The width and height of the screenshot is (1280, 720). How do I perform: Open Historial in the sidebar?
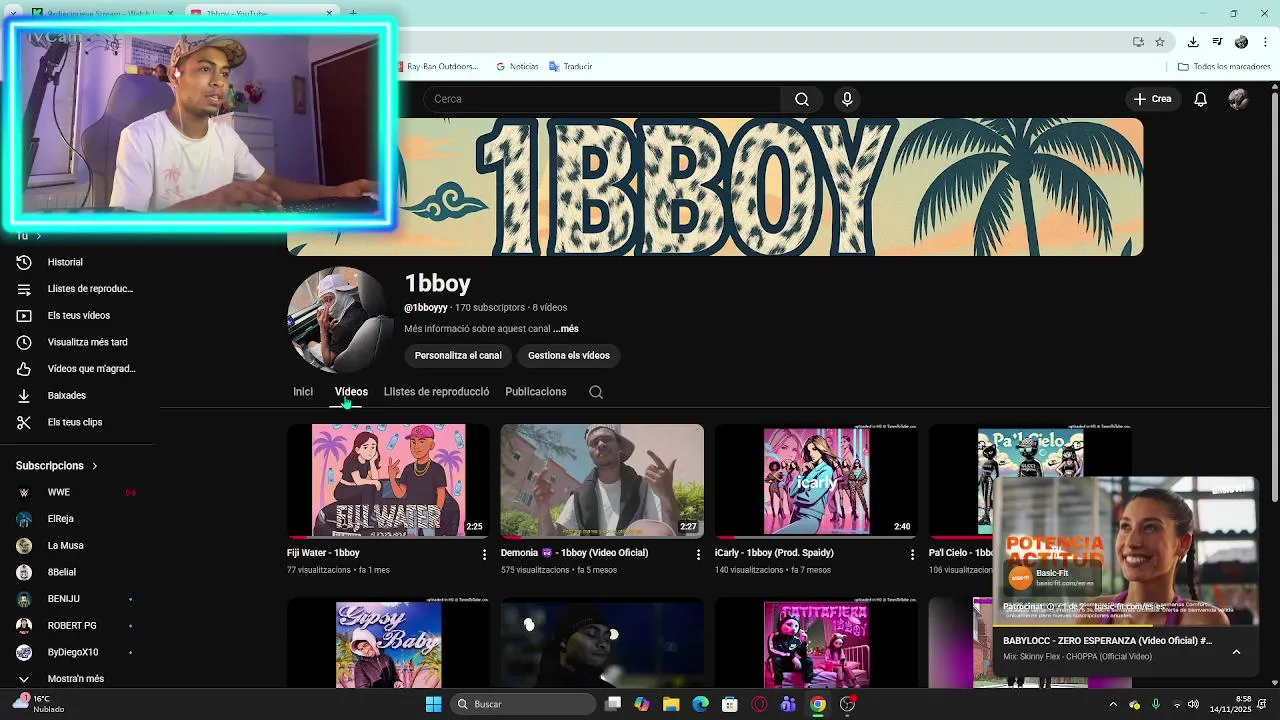point(77,262)
